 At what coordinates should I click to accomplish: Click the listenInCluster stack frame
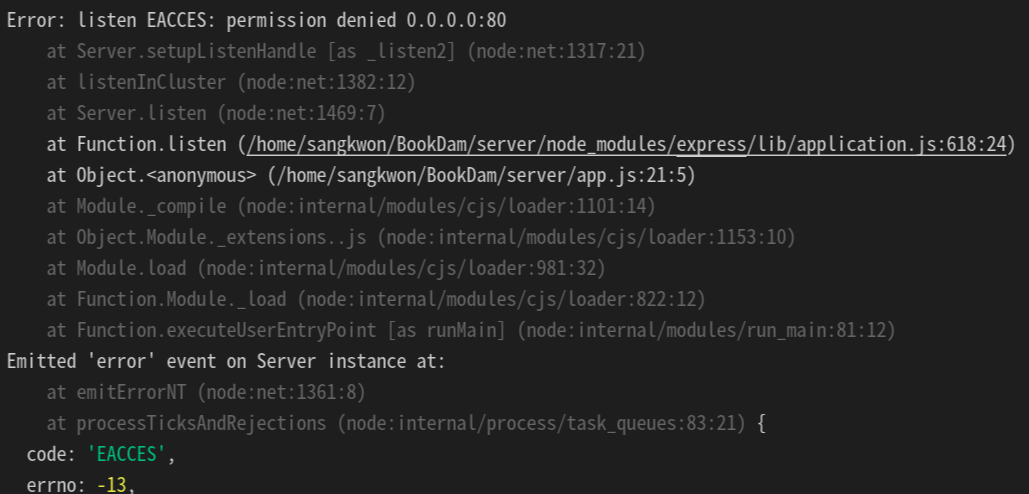[x=231, y=83]
